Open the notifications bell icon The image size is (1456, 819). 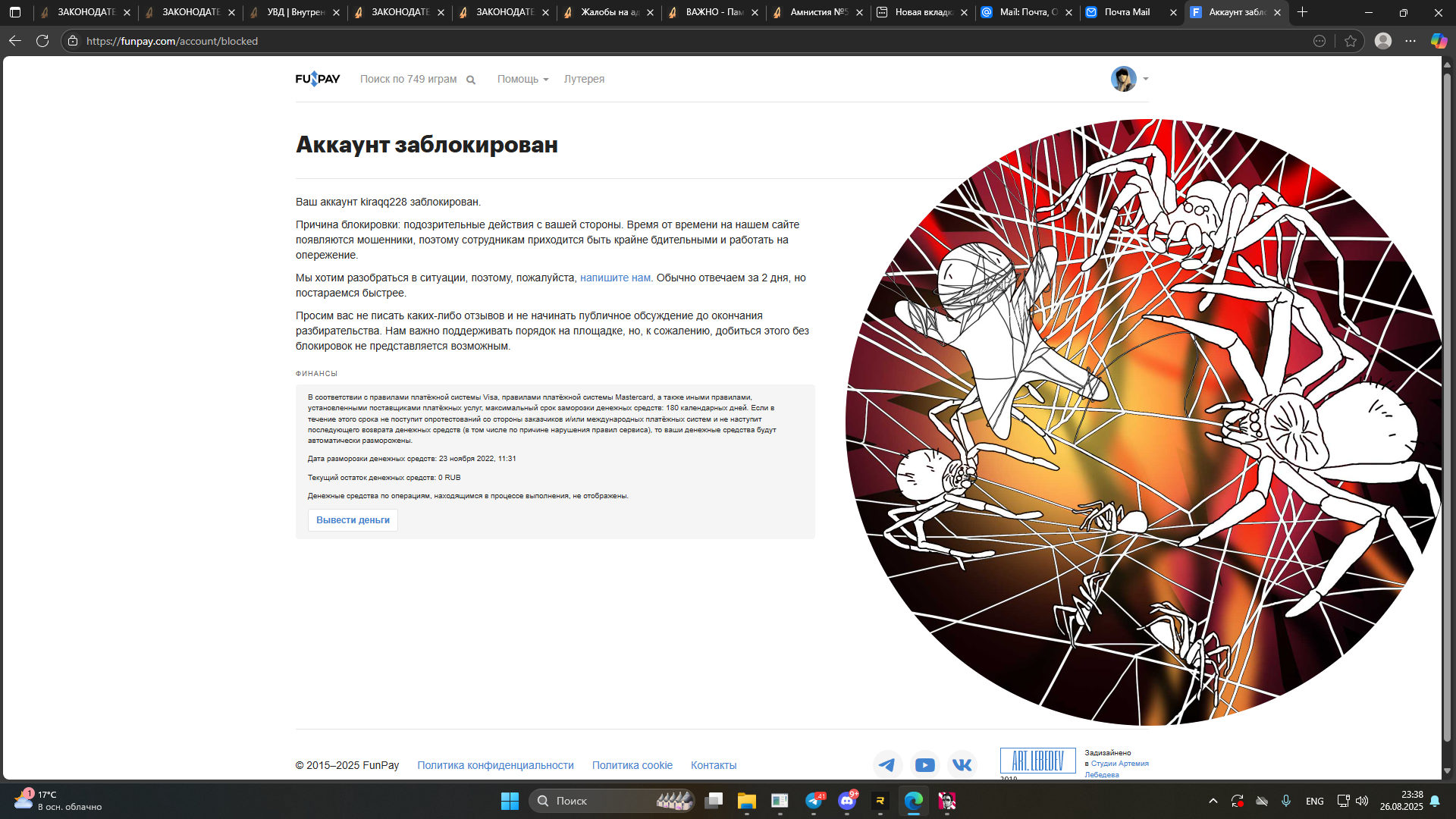[x=1435, y=801]
